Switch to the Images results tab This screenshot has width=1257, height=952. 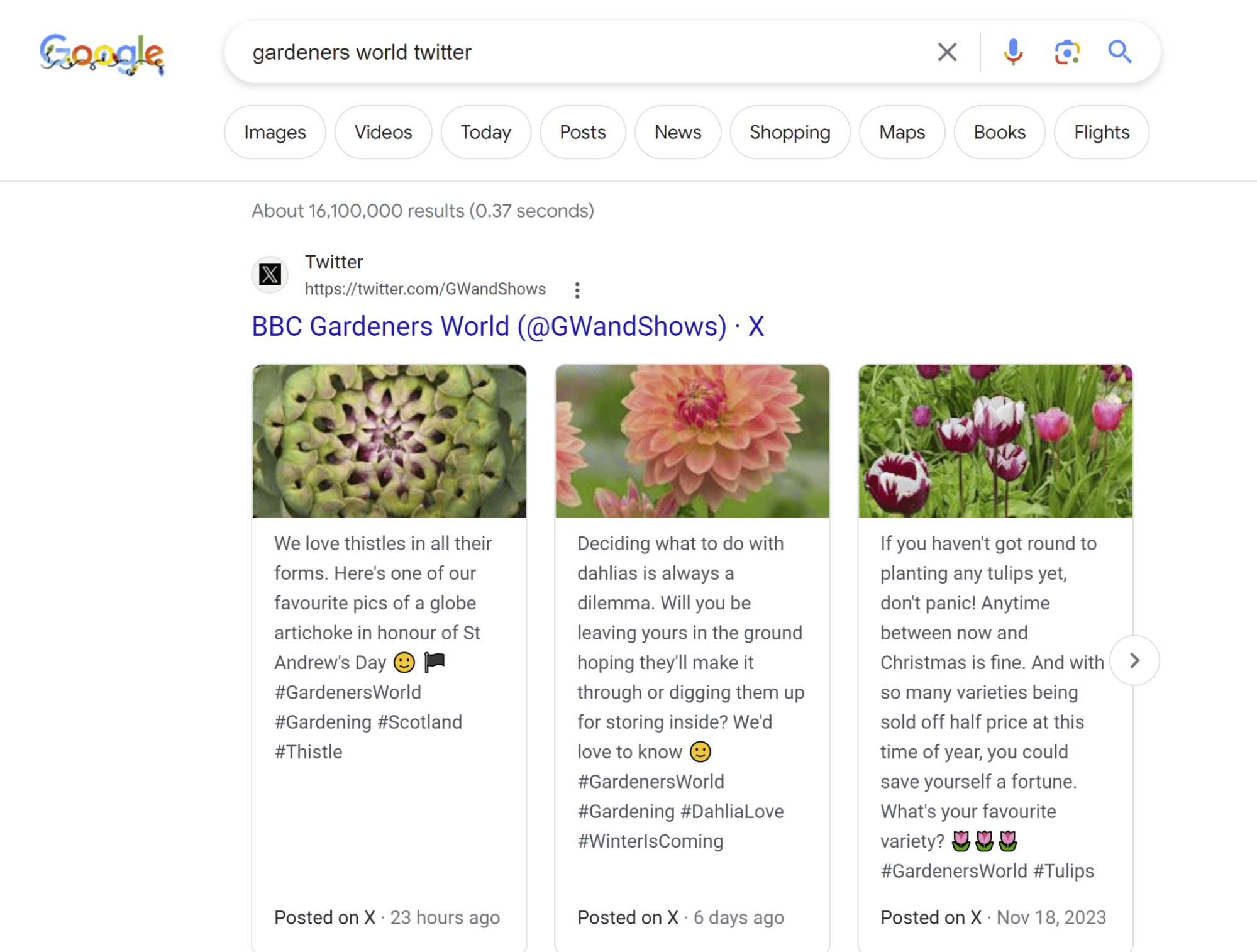coord(274,132)
